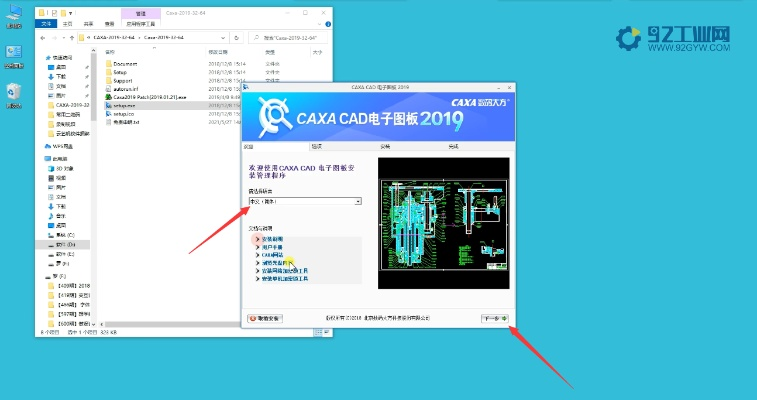
Task: Select the Setup folder in Explorer
Action: pos(120,72)
